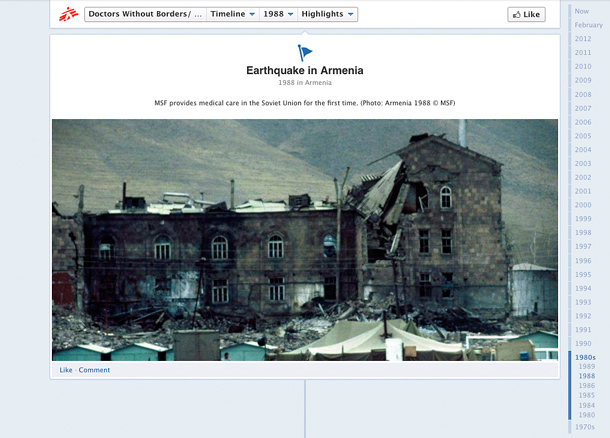Jump to Now in the timeline sidebar
610x438 pixels.
coord(581,11)
